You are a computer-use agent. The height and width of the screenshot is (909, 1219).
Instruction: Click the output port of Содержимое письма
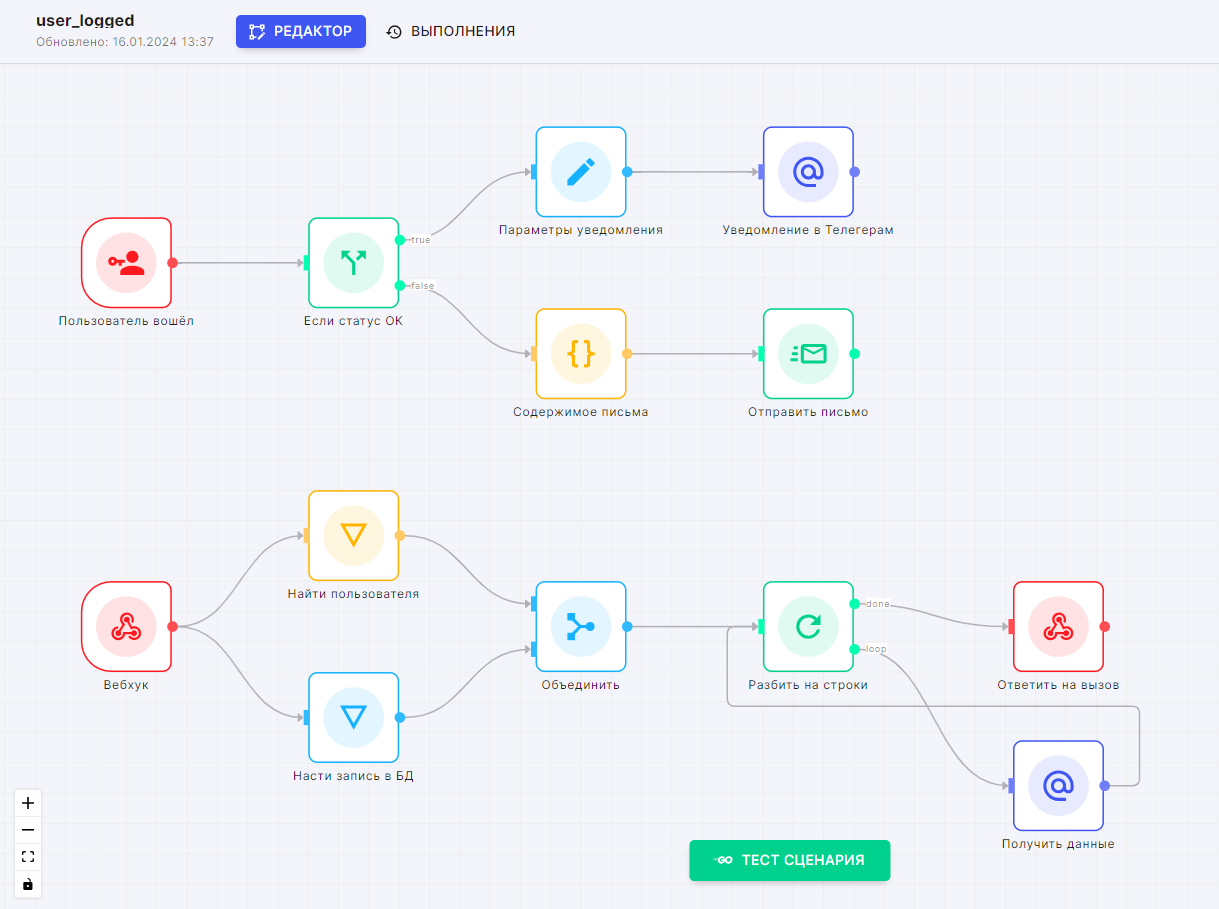[x=627, y=354]
